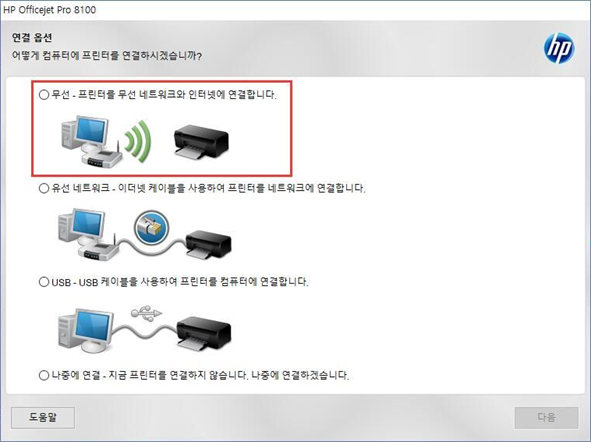Click the printer image in wireless option
Screen dimensions: 591x442
[201, 143]
